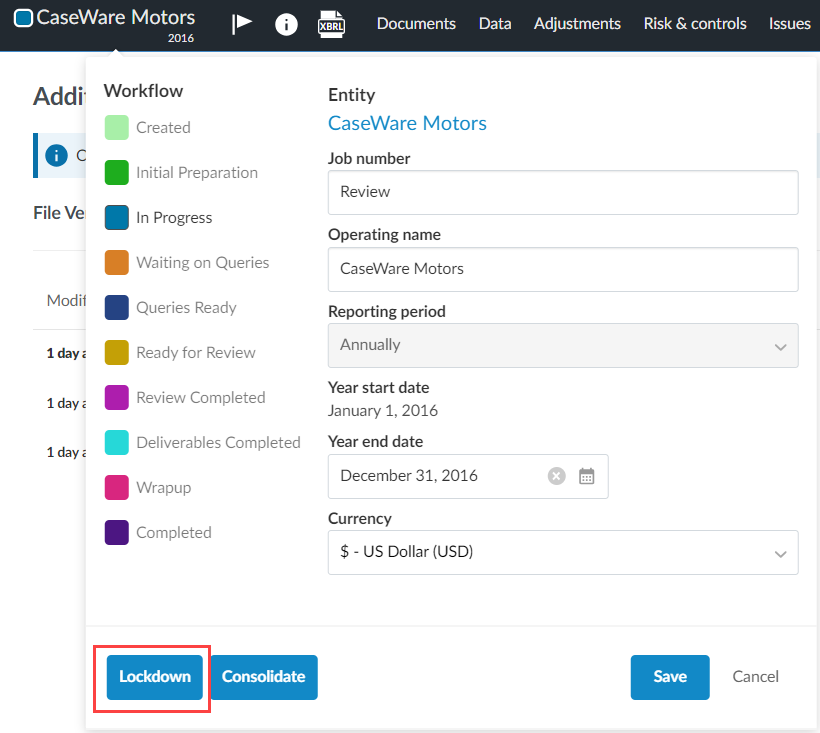Click the blue info icon on banner
The image size is (820, 733).
pos(56,155)
